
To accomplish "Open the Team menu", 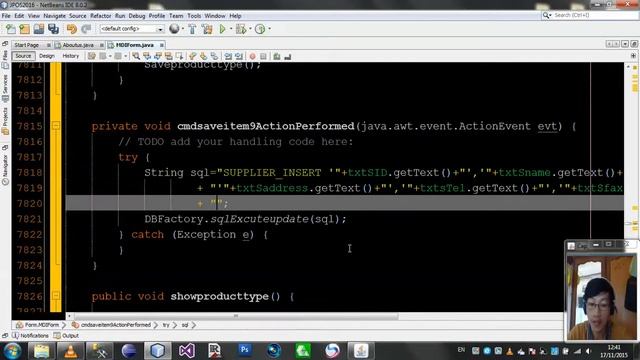I will pyautogui.click(x=176, y=16).
